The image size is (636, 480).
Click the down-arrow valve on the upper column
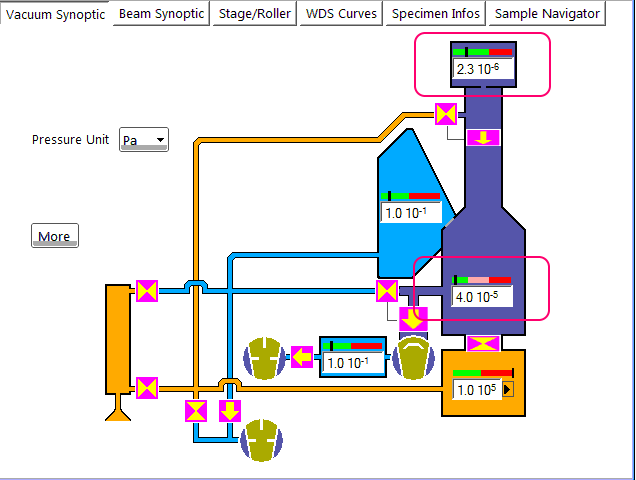pyautogui.click(x=484, y=137)
